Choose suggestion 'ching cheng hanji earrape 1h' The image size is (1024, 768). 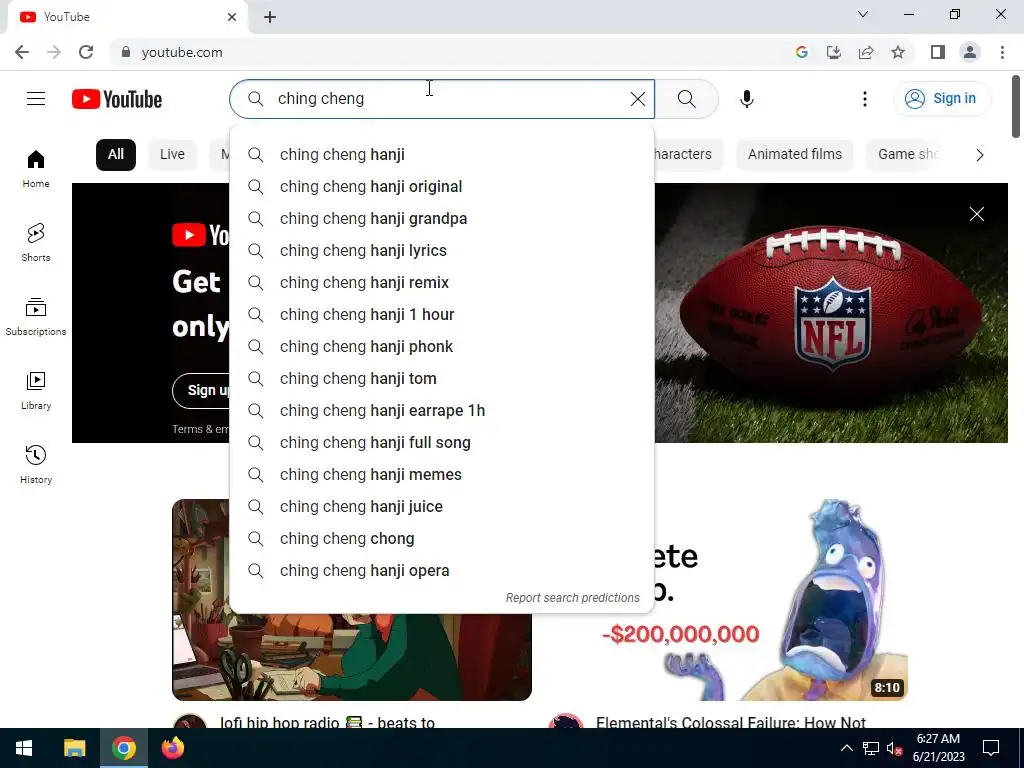(x=442, y=411)
